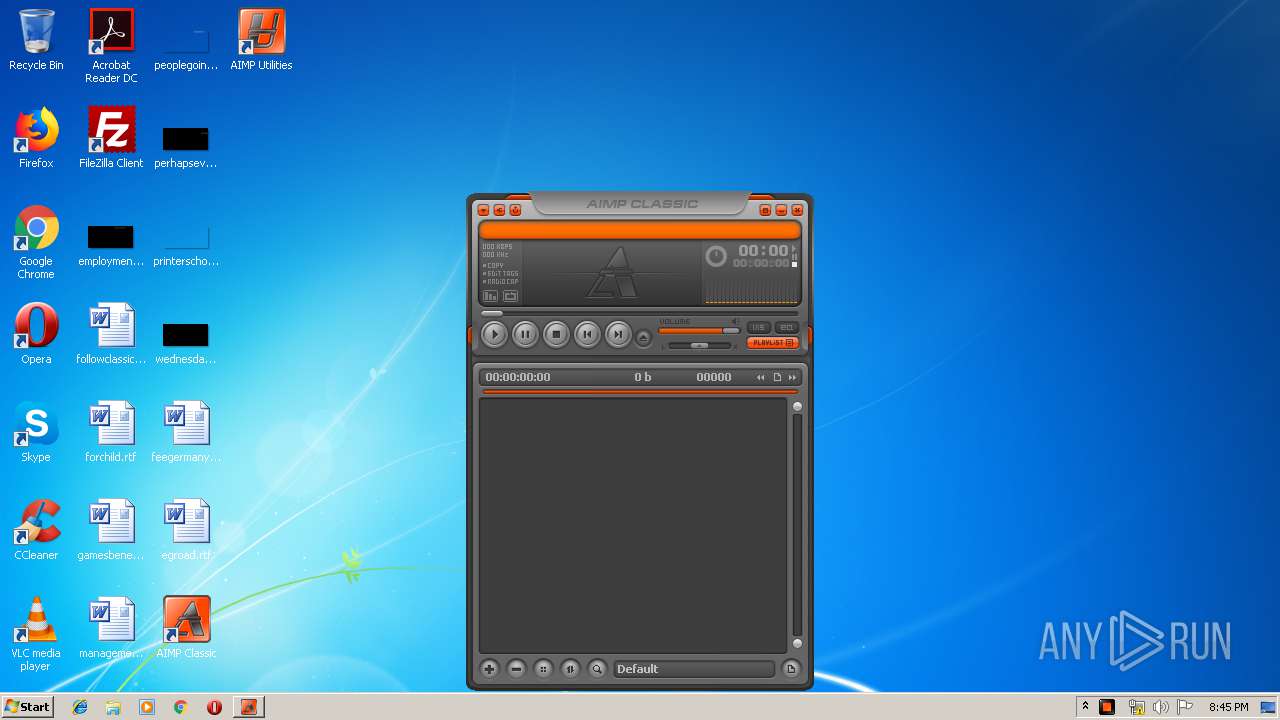Mute sound using the speaker icon
This screenshot has width=1280, height=720.
pyautogui.click(x=736, y=321)
